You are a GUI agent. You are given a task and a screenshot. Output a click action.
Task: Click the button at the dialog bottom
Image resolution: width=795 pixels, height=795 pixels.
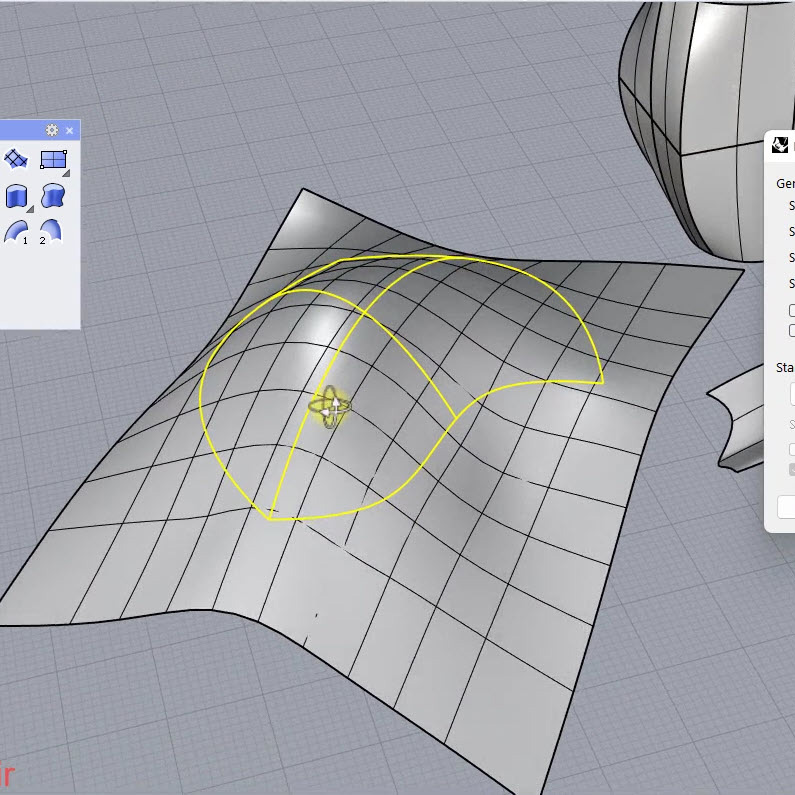[787, 507]
